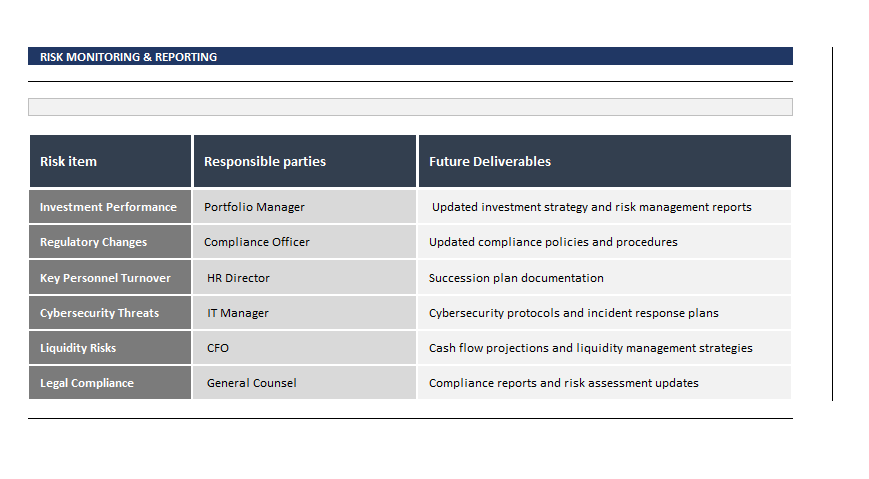Click the Portfolio Manager cell
Screen dimensions: 869x479
[305, 207]
